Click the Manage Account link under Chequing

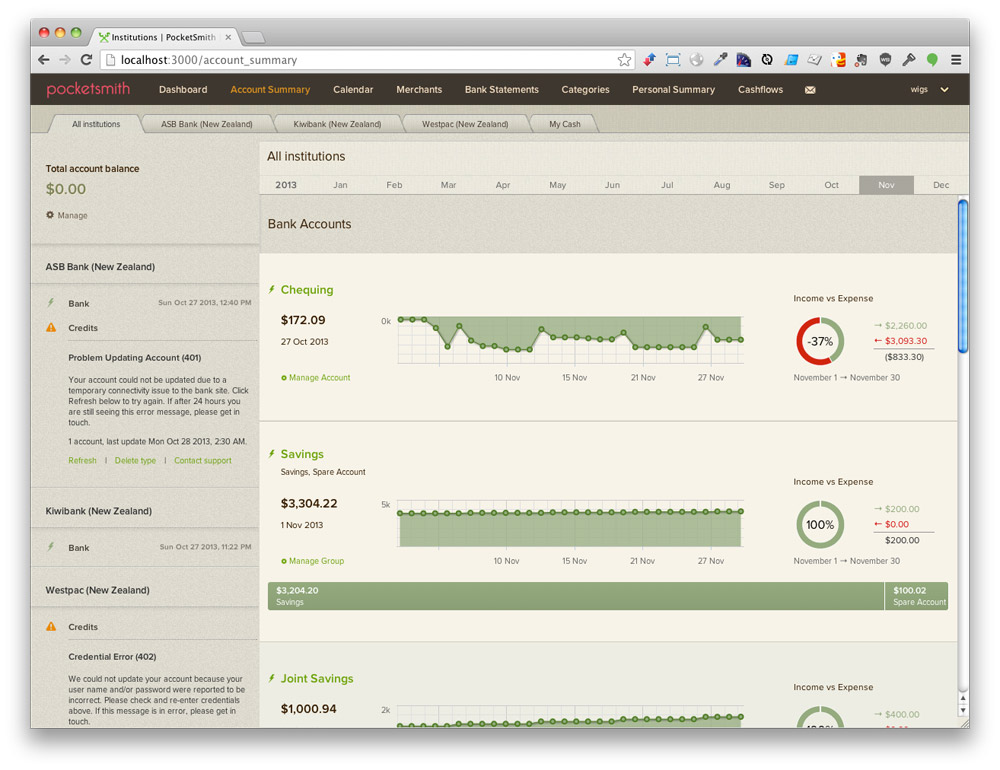(319, 378)
